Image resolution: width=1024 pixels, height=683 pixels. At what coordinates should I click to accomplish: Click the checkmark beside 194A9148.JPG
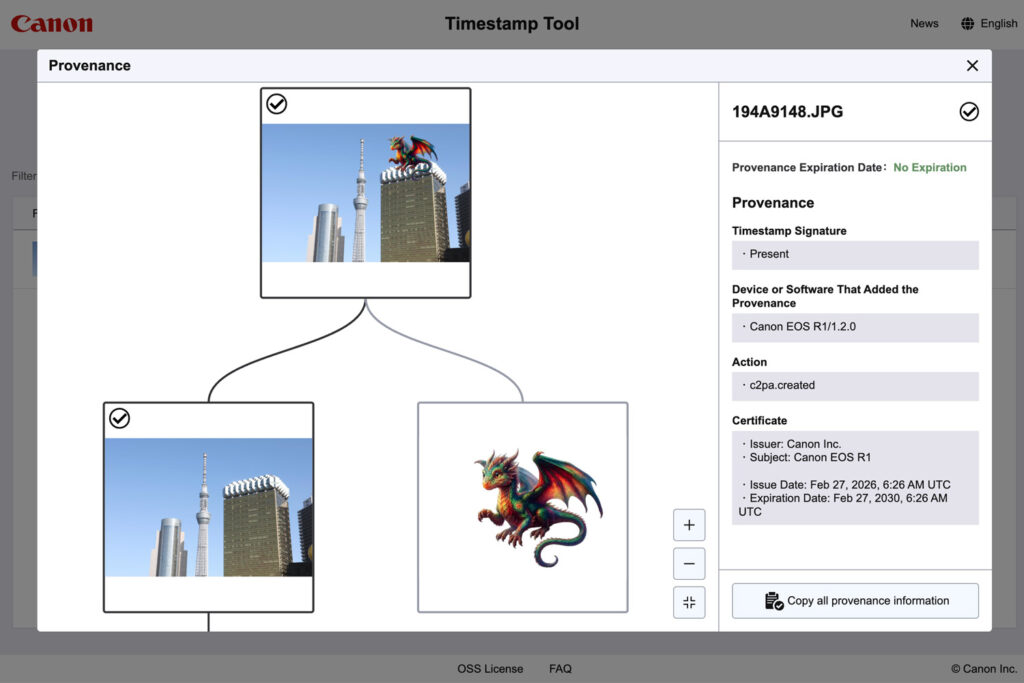pyautogui.click(x=968, y=112)
